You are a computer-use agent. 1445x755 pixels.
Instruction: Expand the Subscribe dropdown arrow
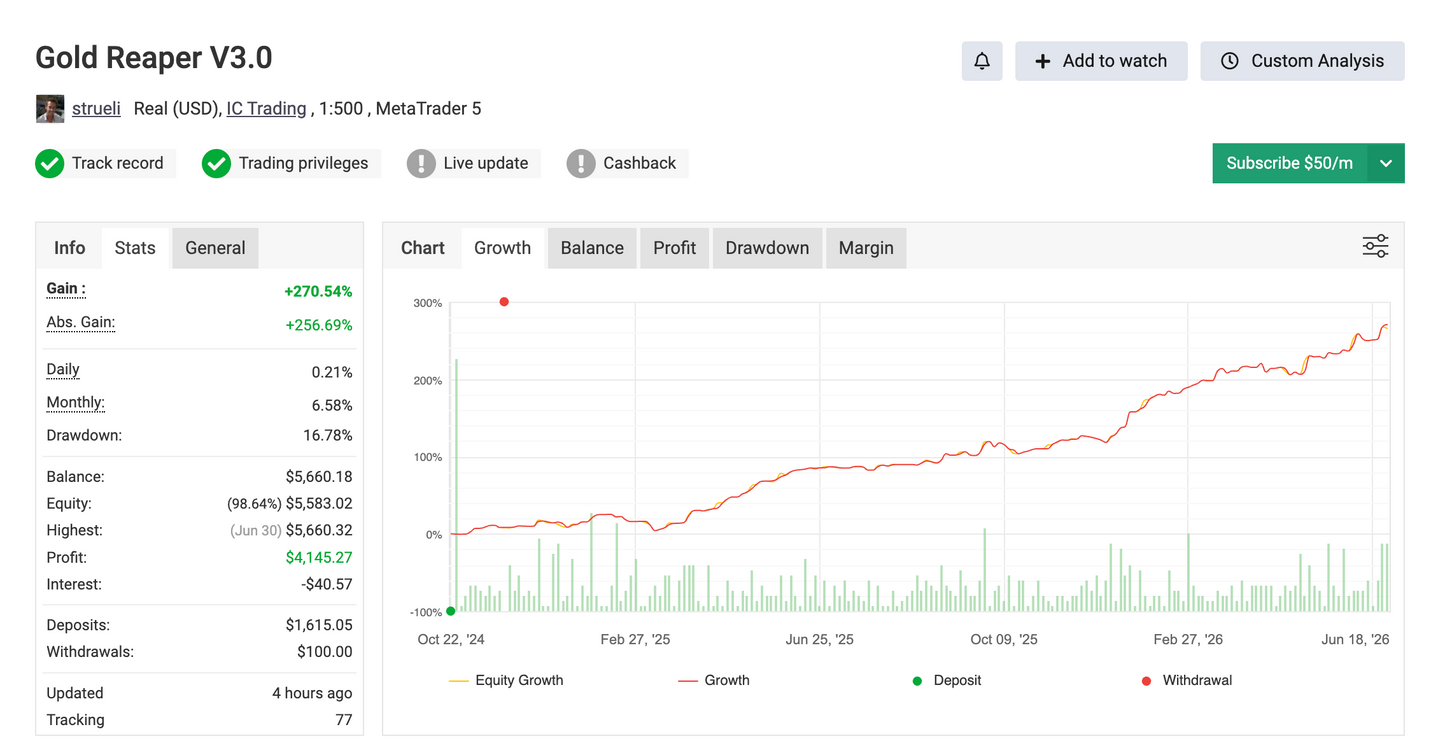[x=1386, y=164]
